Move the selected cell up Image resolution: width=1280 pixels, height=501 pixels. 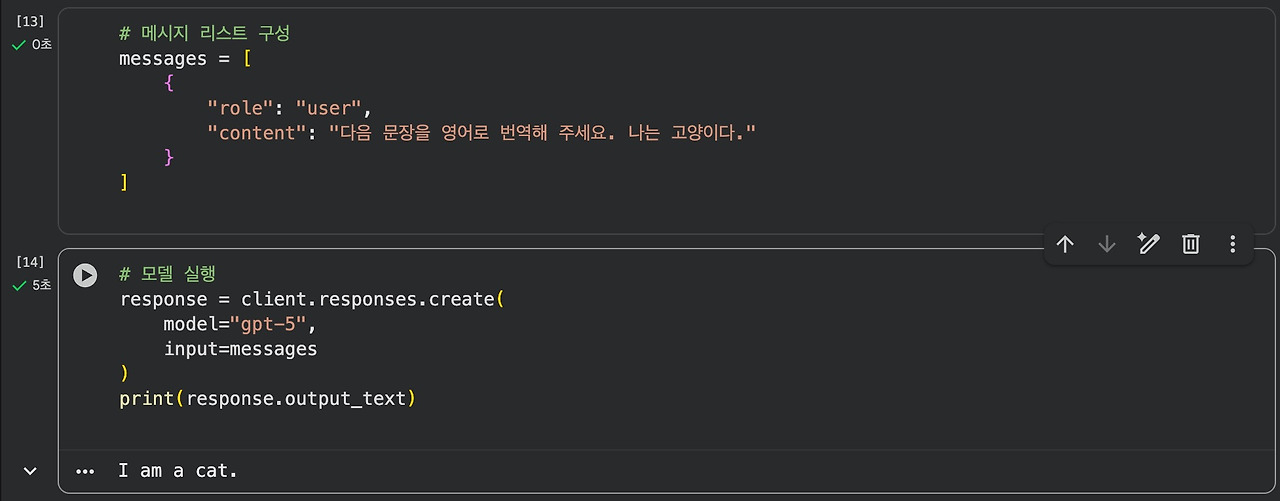(1065, 244)
